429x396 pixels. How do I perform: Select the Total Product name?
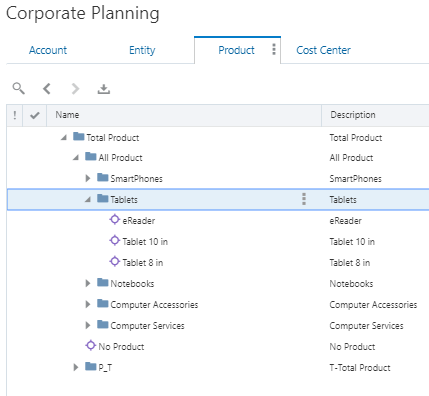coord(113,138)
